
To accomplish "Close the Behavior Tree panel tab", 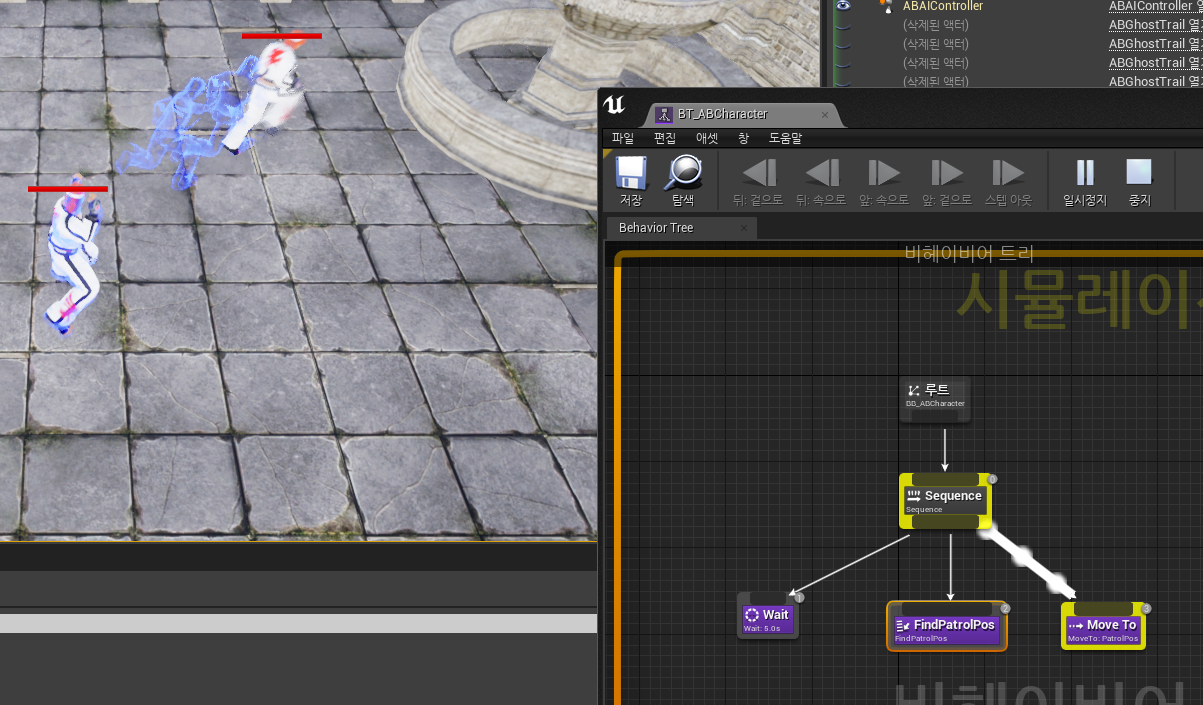I will tap(744, 228).
